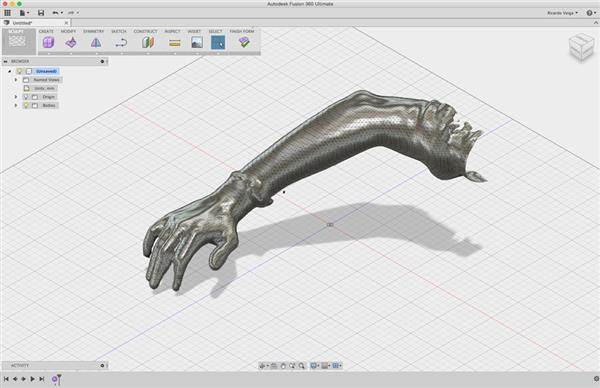Click the Create box form icon
This screenshot has width=600, height=388.
coord(48,42)
